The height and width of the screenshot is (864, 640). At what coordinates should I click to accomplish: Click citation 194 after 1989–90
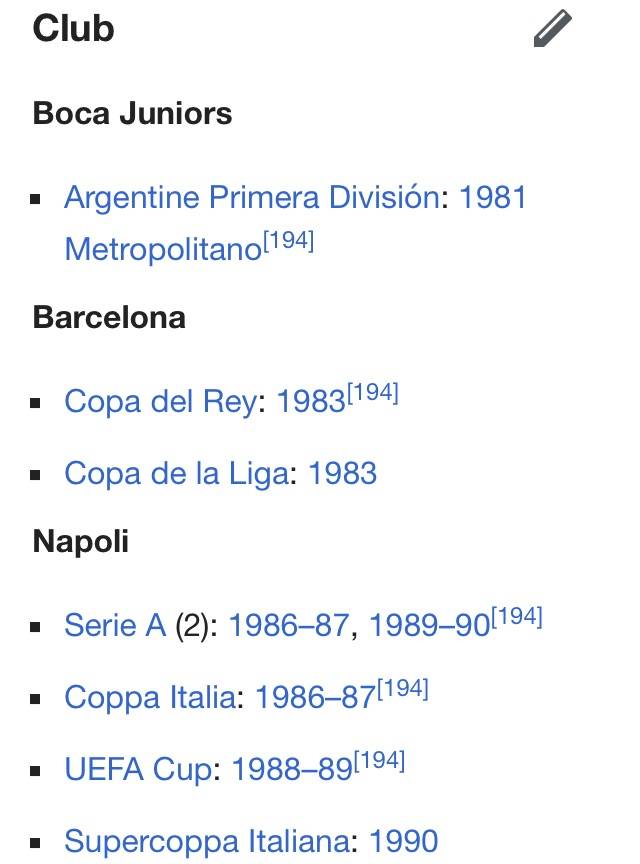(x=517, y=618)
